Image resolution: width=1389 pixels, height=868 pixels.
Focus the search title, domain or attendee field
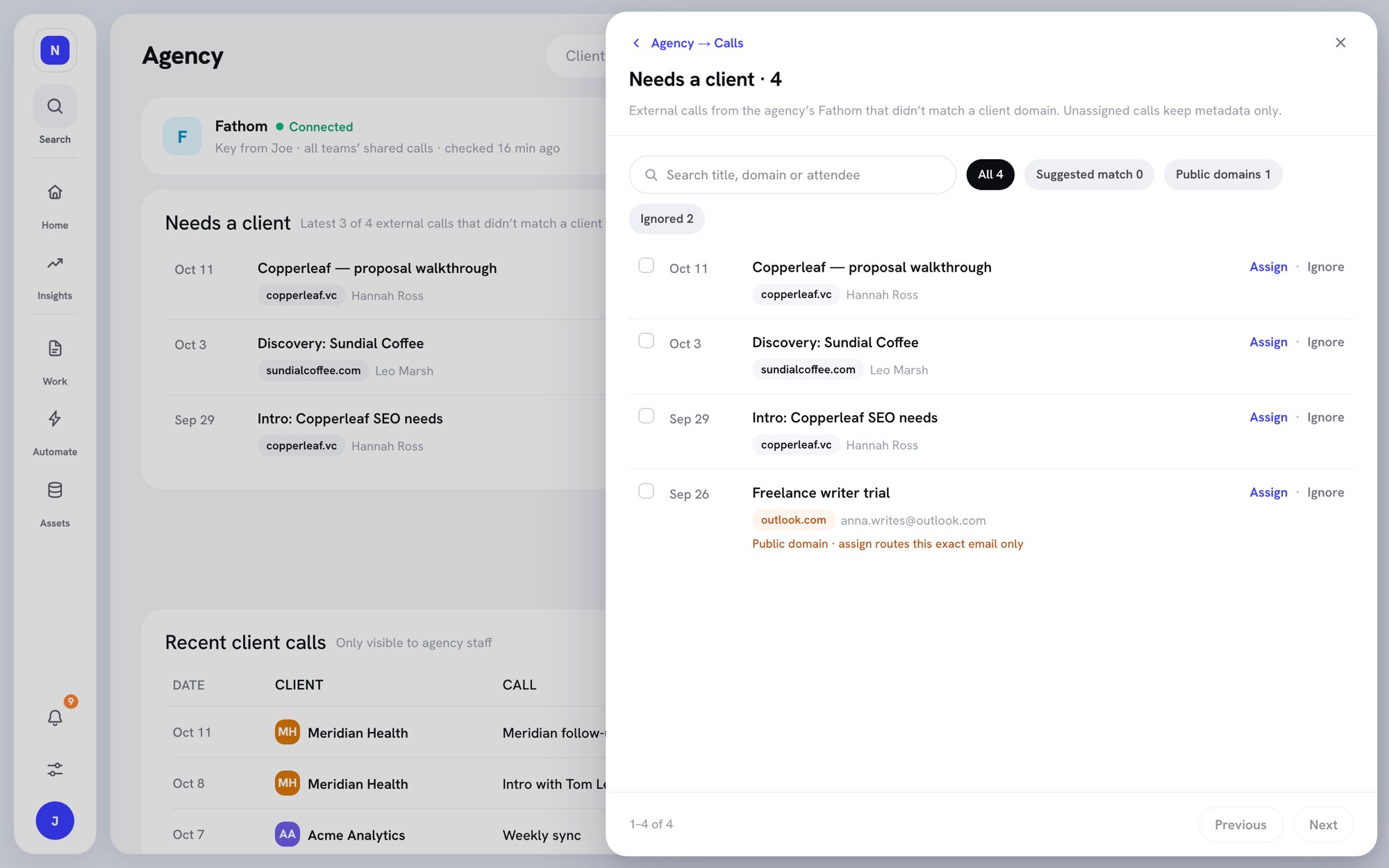[x=792, y=174]
